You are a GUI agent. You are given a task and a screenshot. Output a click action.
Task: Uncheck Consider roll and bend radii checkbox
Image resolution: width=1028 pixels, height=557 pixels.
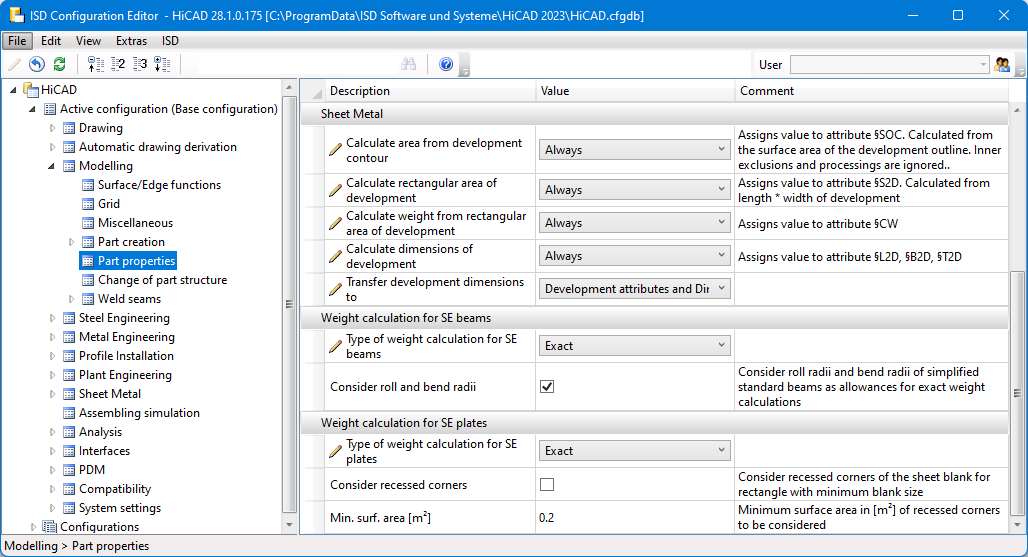coord(547,387)
